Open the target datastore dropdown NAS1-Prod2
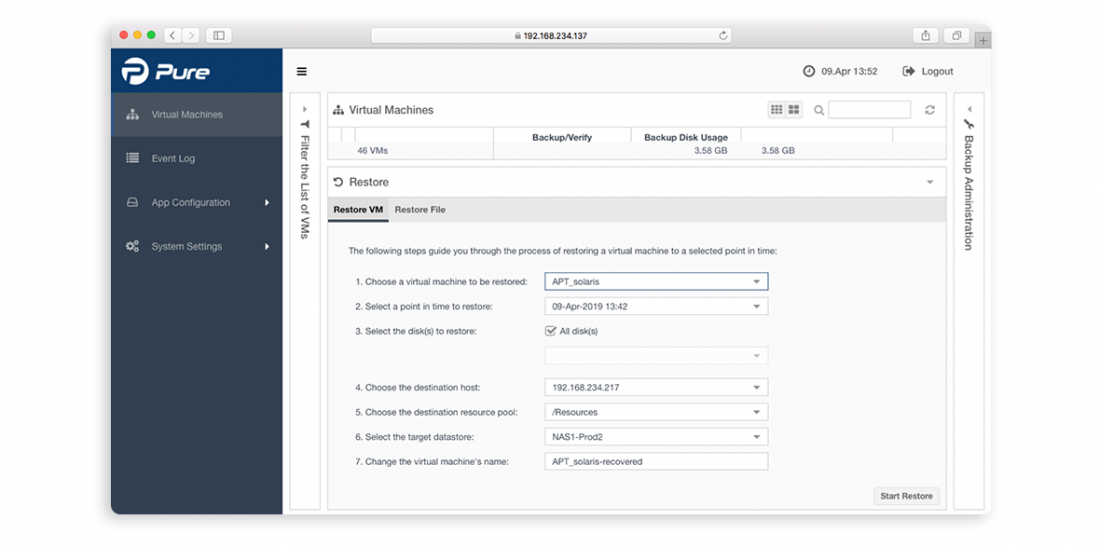The image size is (1100, 547). coord(656,437)
